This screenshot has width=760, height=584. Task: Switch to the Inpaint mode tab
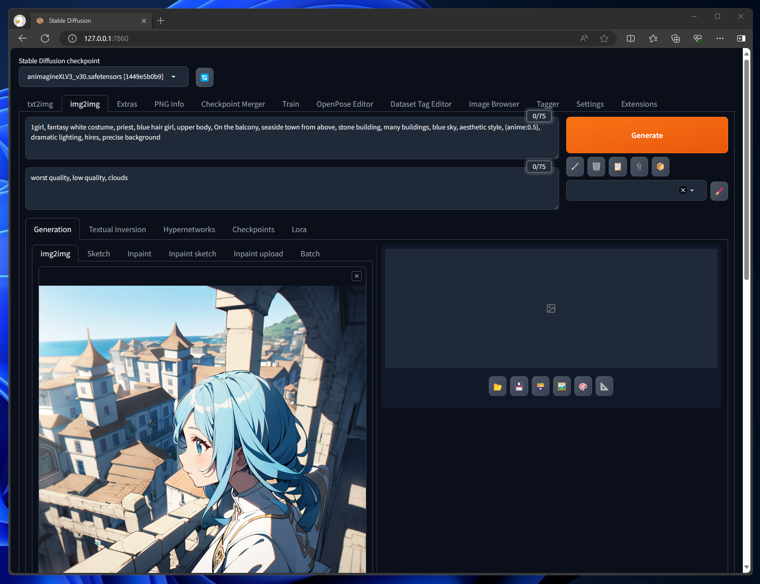[139, 254]
